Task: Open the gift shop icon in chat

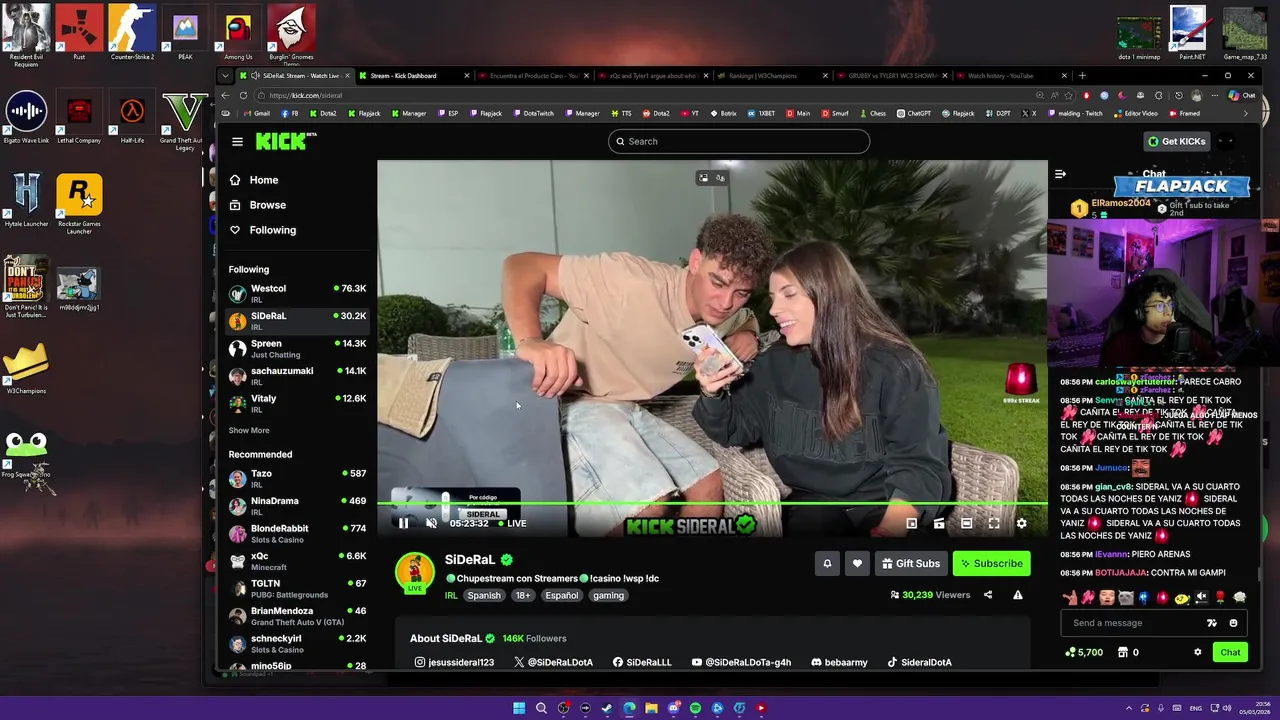Action: pyautogui.click(x=1122, y=652)
